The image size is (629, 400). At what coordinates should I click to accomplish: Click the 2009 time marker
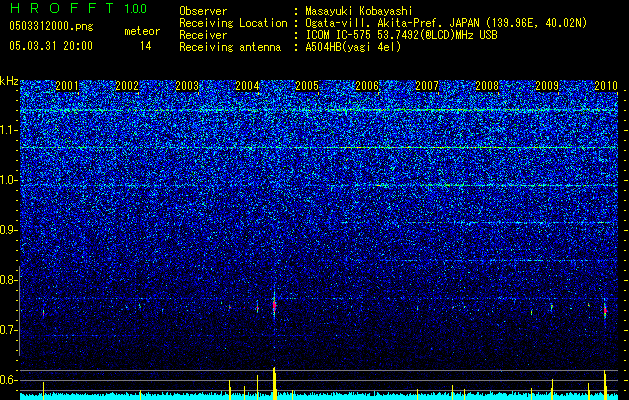(548, 85)
